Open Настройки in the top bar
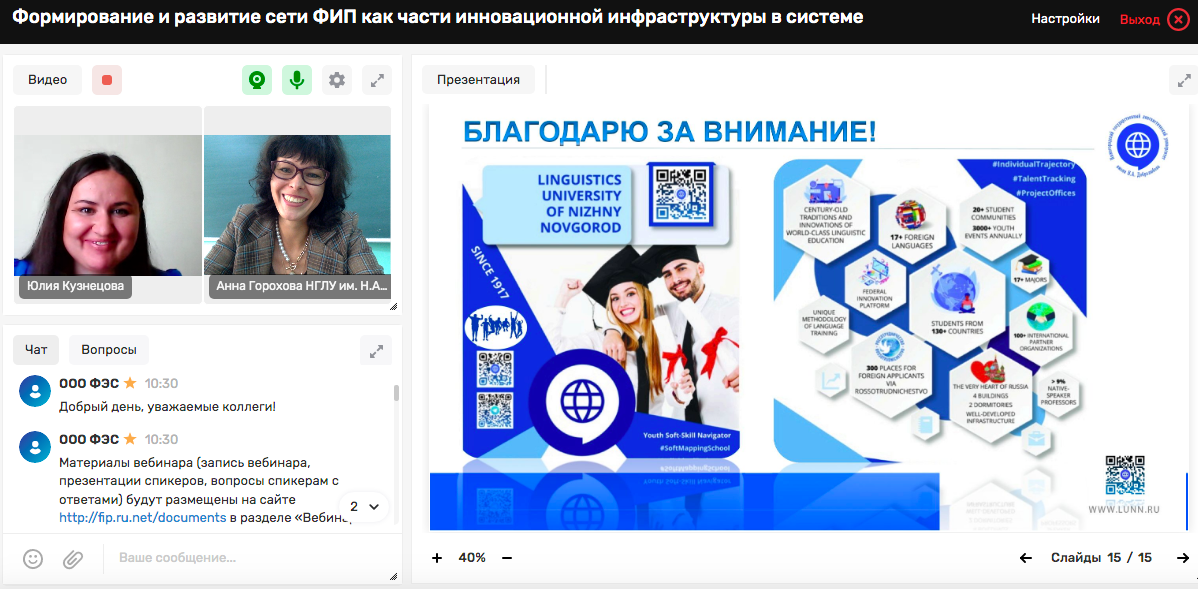This screenshot has width=1198, height=589. coord(1066,20)
